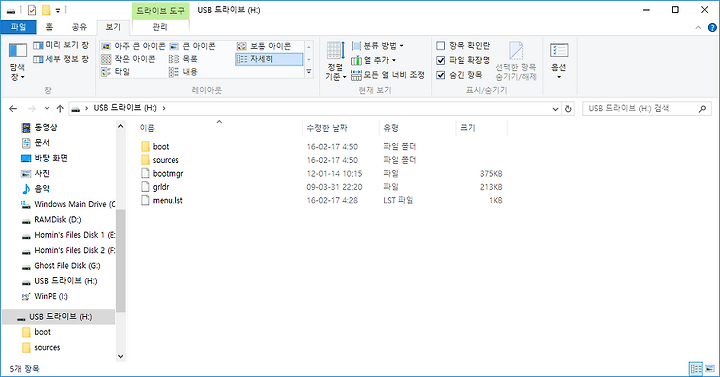This screenshot has width=720, height=377.
Task: Click new folder icon in quick access toolbar
Action: click(x=46, y=10)
